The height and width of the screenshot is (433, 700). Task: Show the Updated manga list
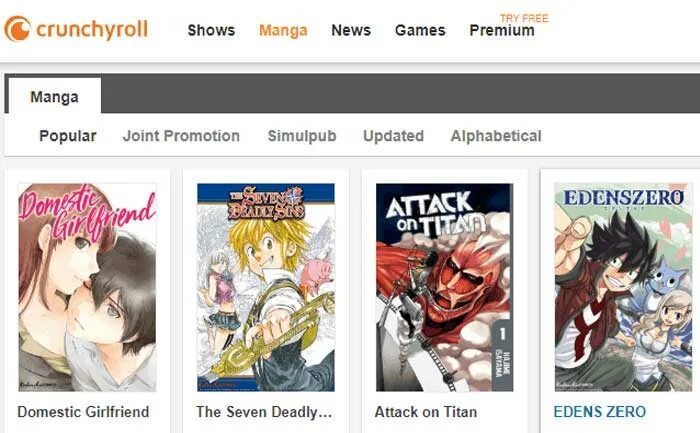[x=393, y=136]
